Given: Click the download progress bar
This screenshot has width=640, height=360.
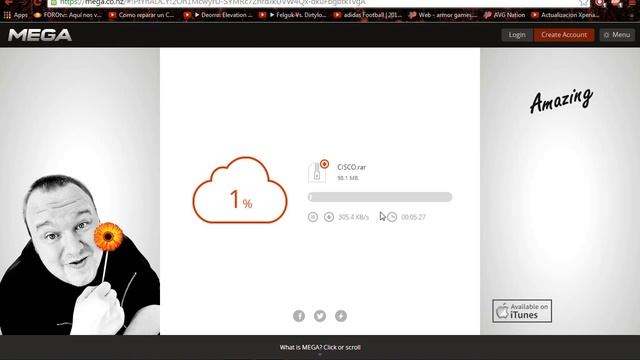Looking at the screenshot, I should pos(380,197).
